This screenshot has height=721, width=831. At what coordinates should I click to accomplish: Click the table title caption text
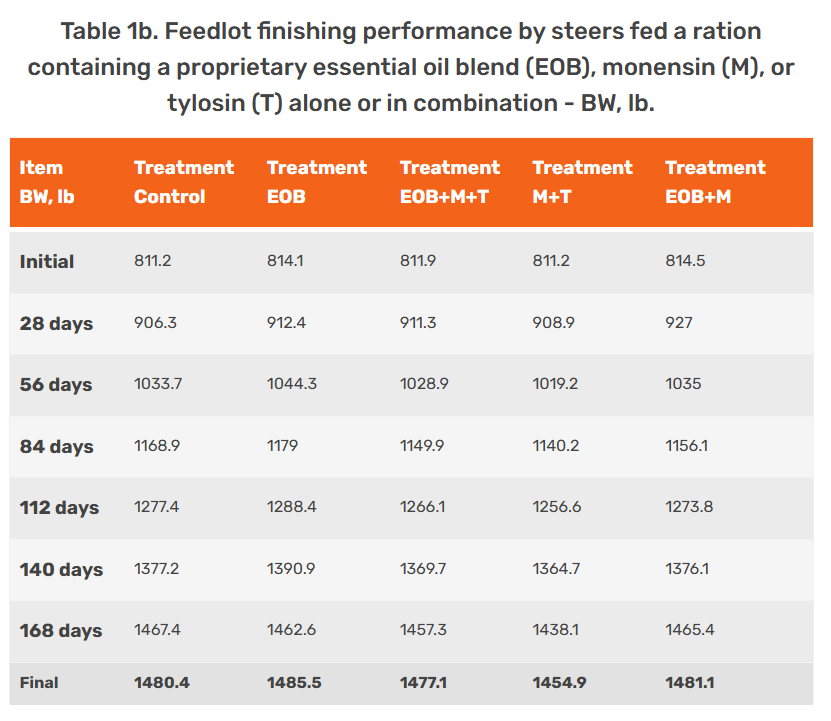tap(411, 67)
